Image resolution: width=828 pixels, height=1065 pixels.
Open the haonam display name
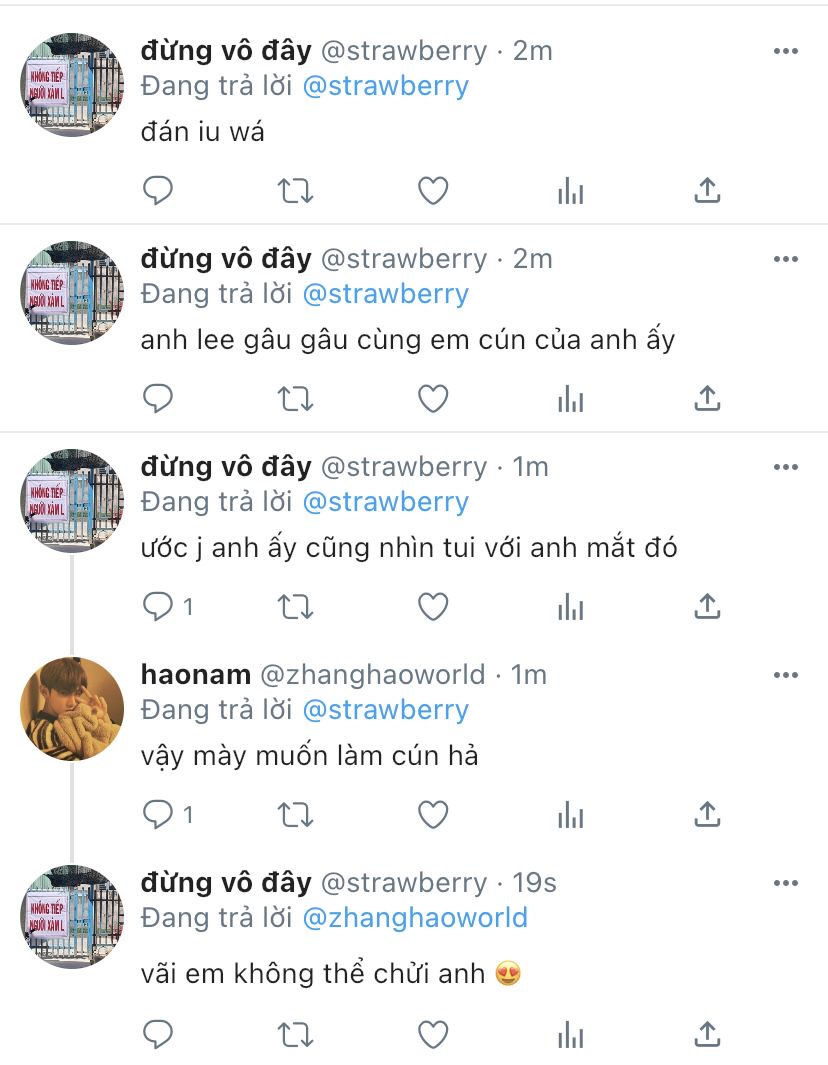click(x=196, y=674)
